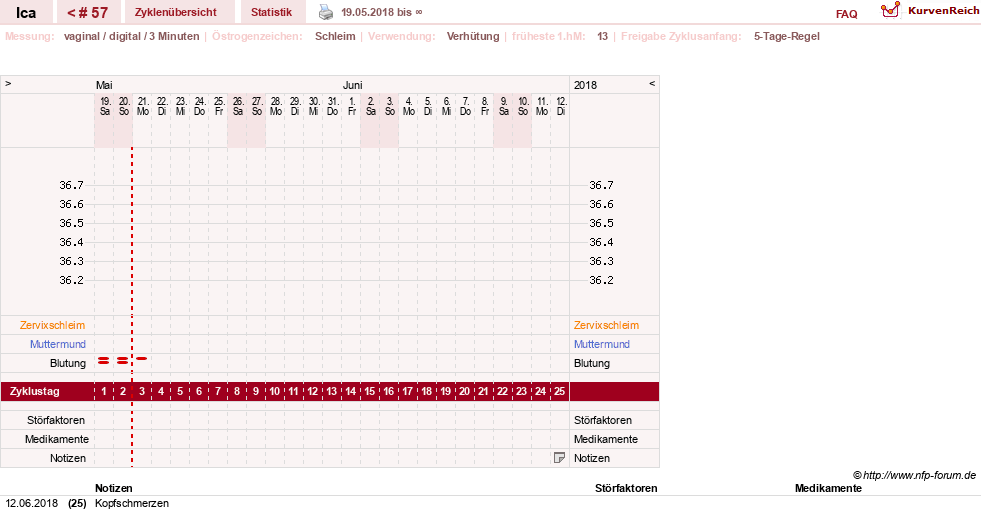This screenshot has width=981, height=527.
Task: Click the date header 19. Sa
Action: pyautogui.click(x=104, y=106)
